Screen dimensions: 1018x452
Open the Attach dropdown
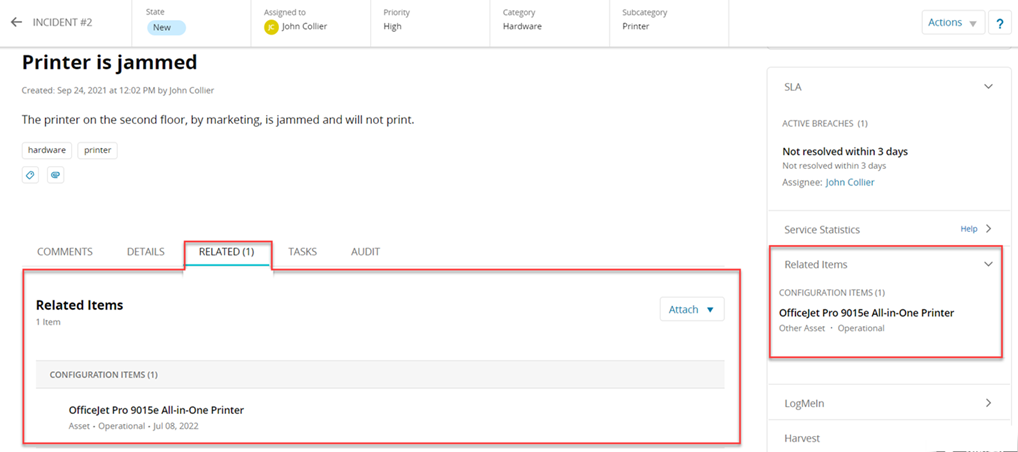point(691,309)
